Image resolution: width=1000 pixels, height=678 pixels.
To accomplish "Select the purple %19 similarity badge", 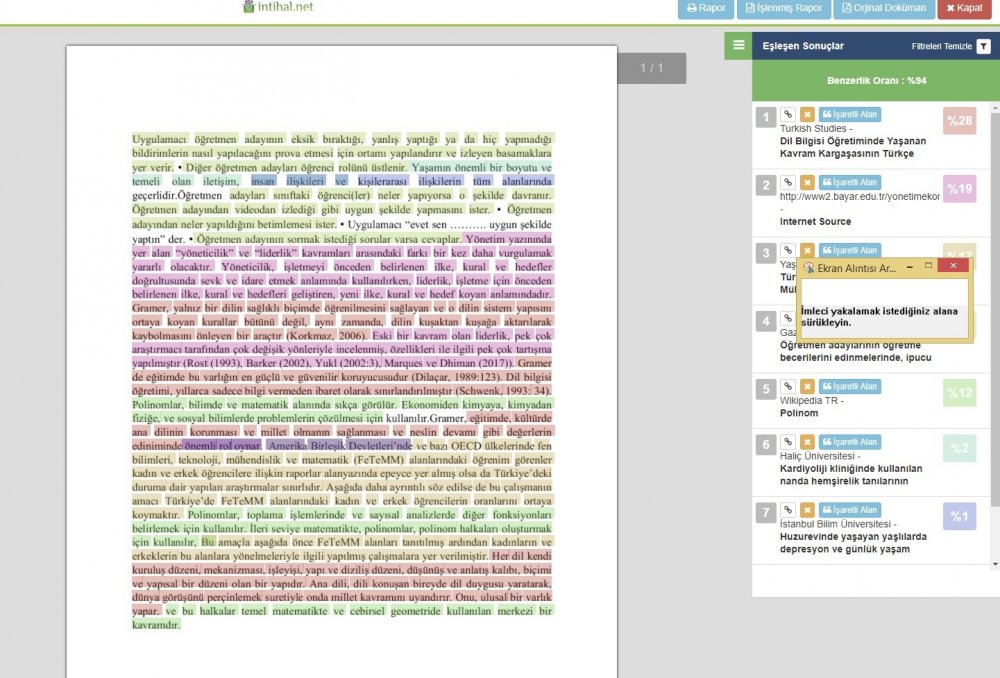I will point(959,189).
